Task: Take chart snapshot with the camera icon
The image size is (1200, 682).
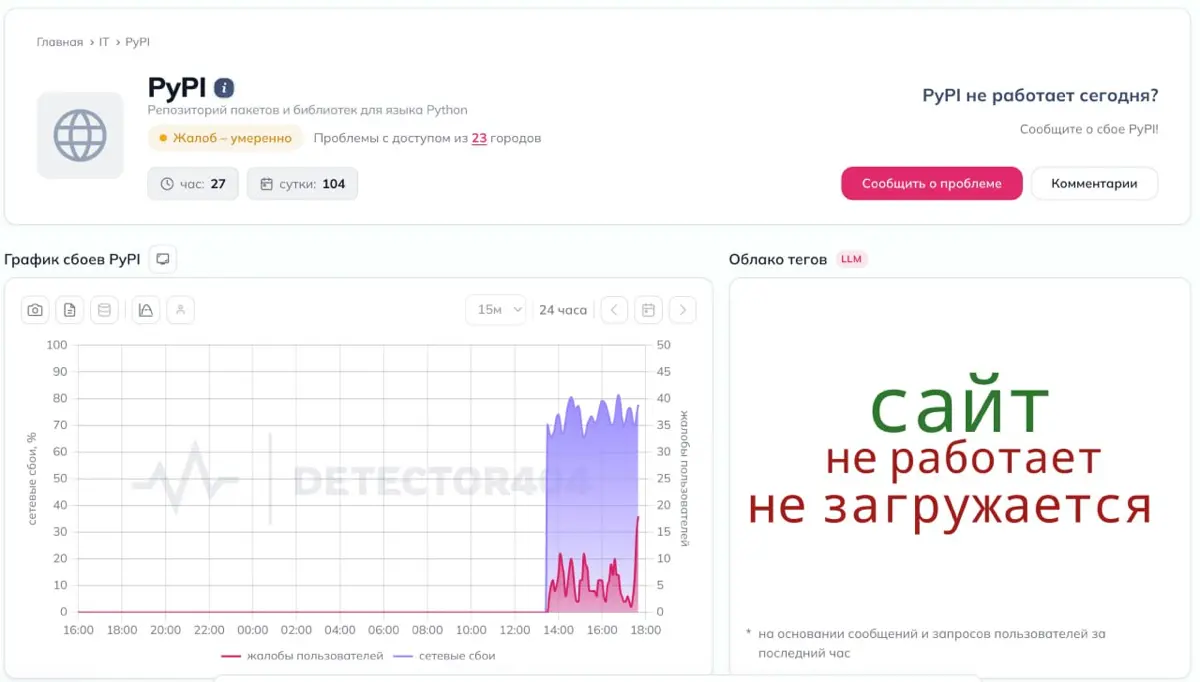Action: (35, 310)
